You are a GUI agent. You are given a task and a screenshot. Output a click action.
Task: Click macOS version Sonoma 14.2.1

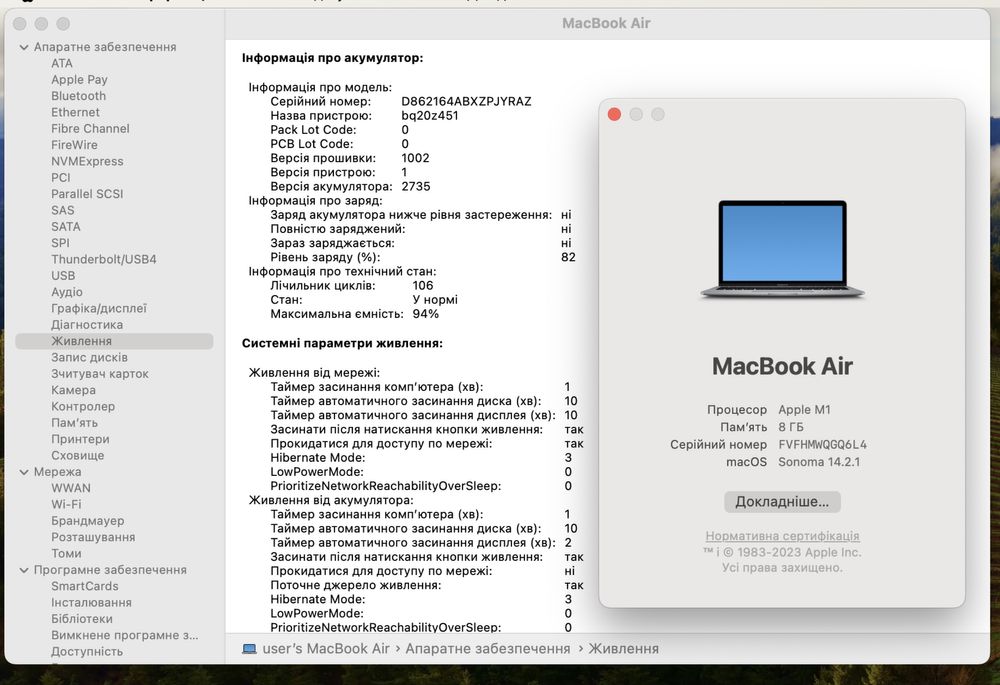819,462
